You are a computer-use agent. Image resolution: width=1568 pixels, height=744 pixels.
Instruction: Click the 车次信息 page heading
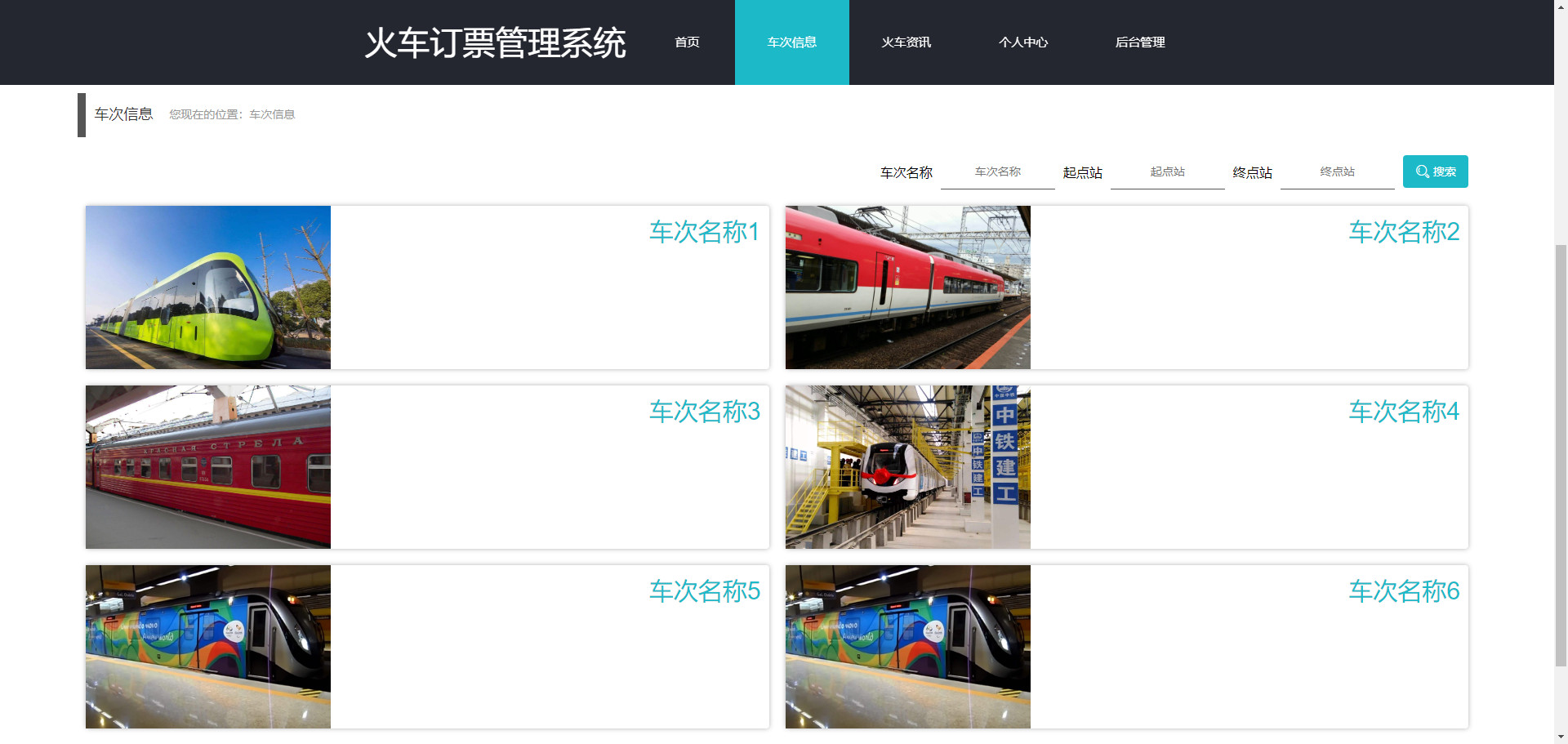[124, 114]
